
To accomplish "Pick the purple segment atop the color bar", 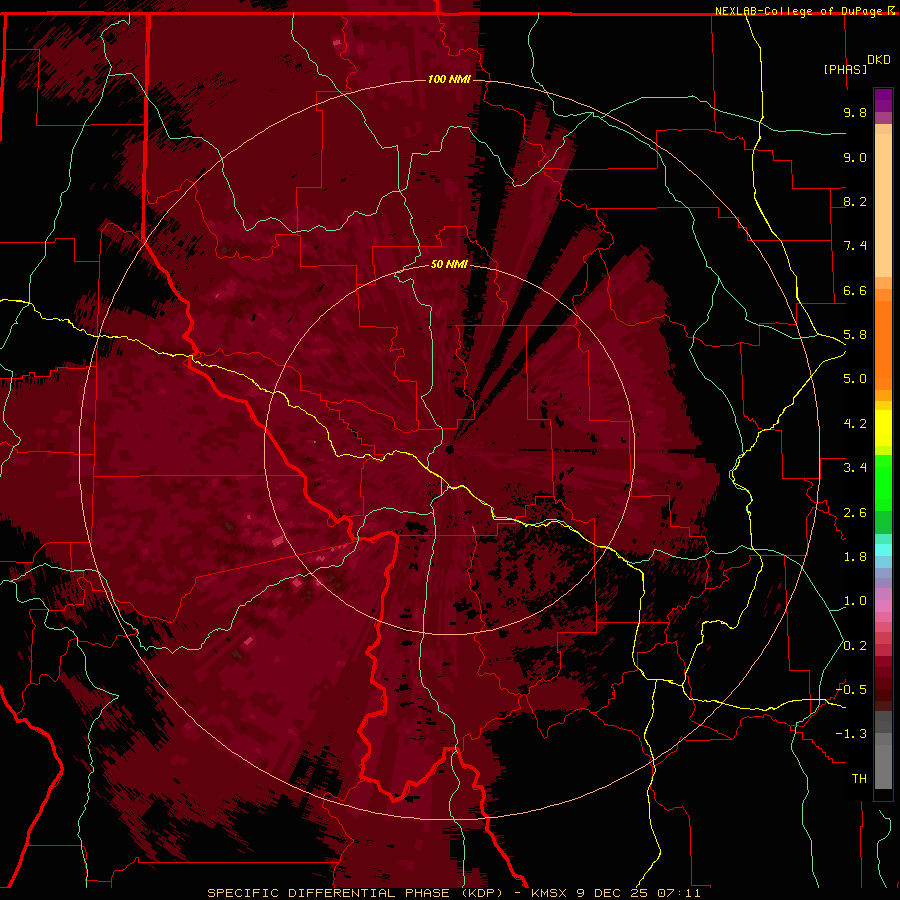I will 883,100.
